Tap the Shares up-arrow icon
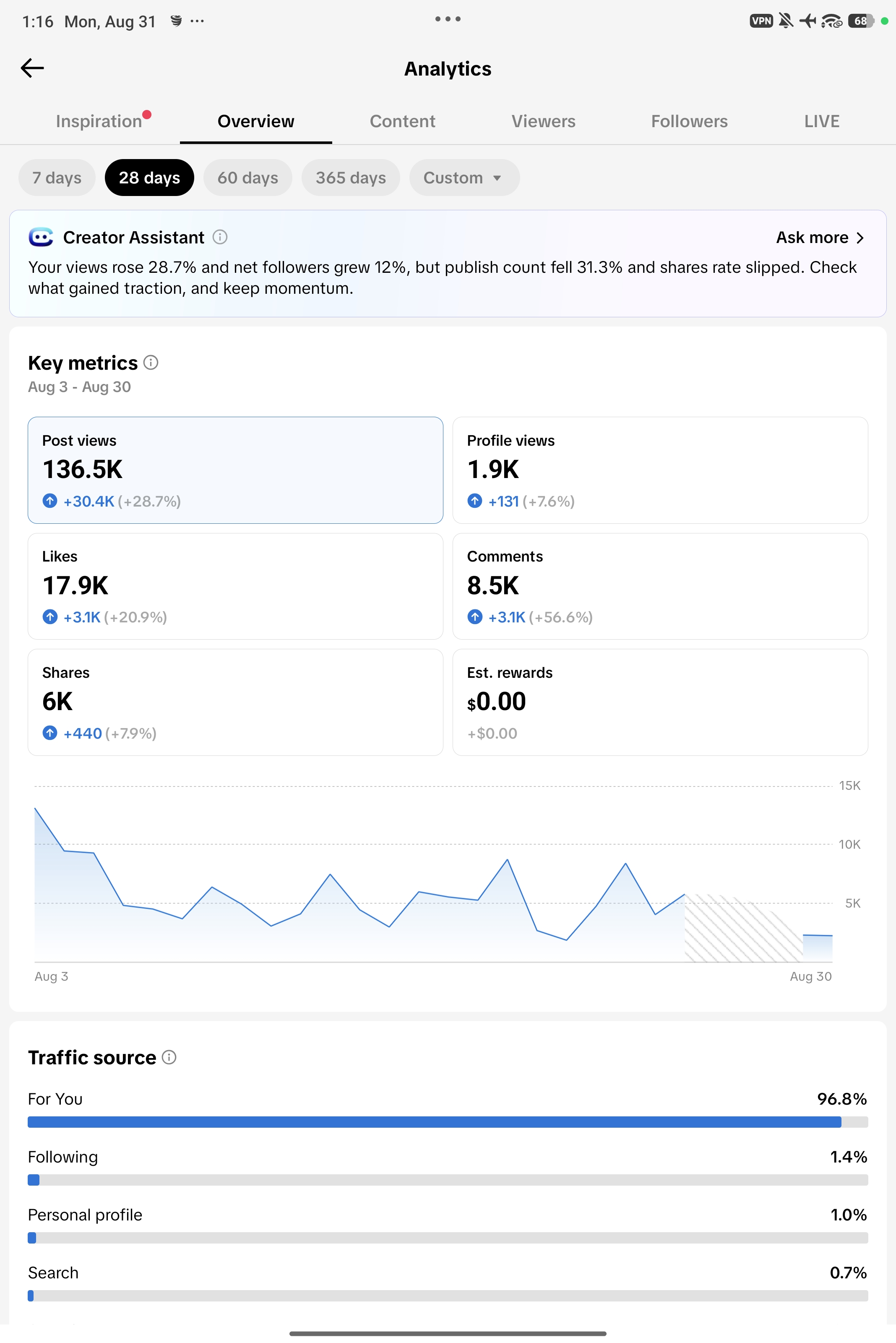Image resolution: width=896 pixels, height=1343 pixels. (50, 733)
